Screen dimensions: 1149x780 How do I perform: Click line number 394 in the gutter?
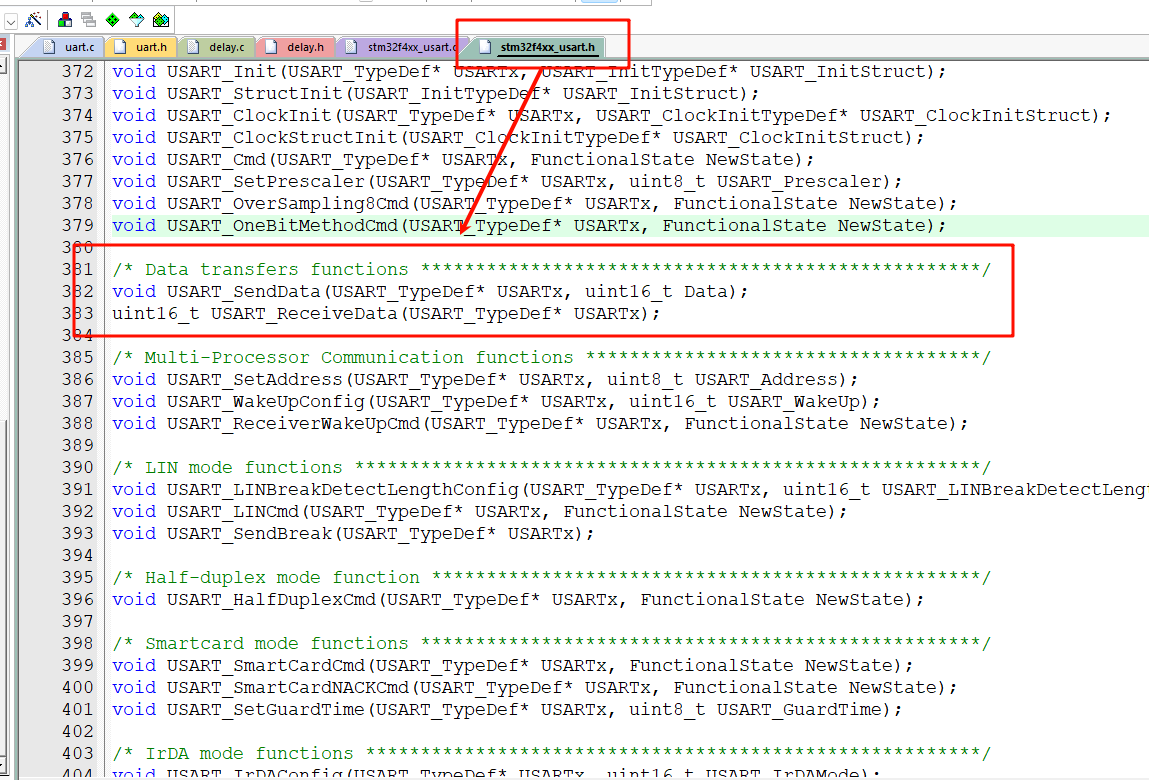click(x=78, y=556)
